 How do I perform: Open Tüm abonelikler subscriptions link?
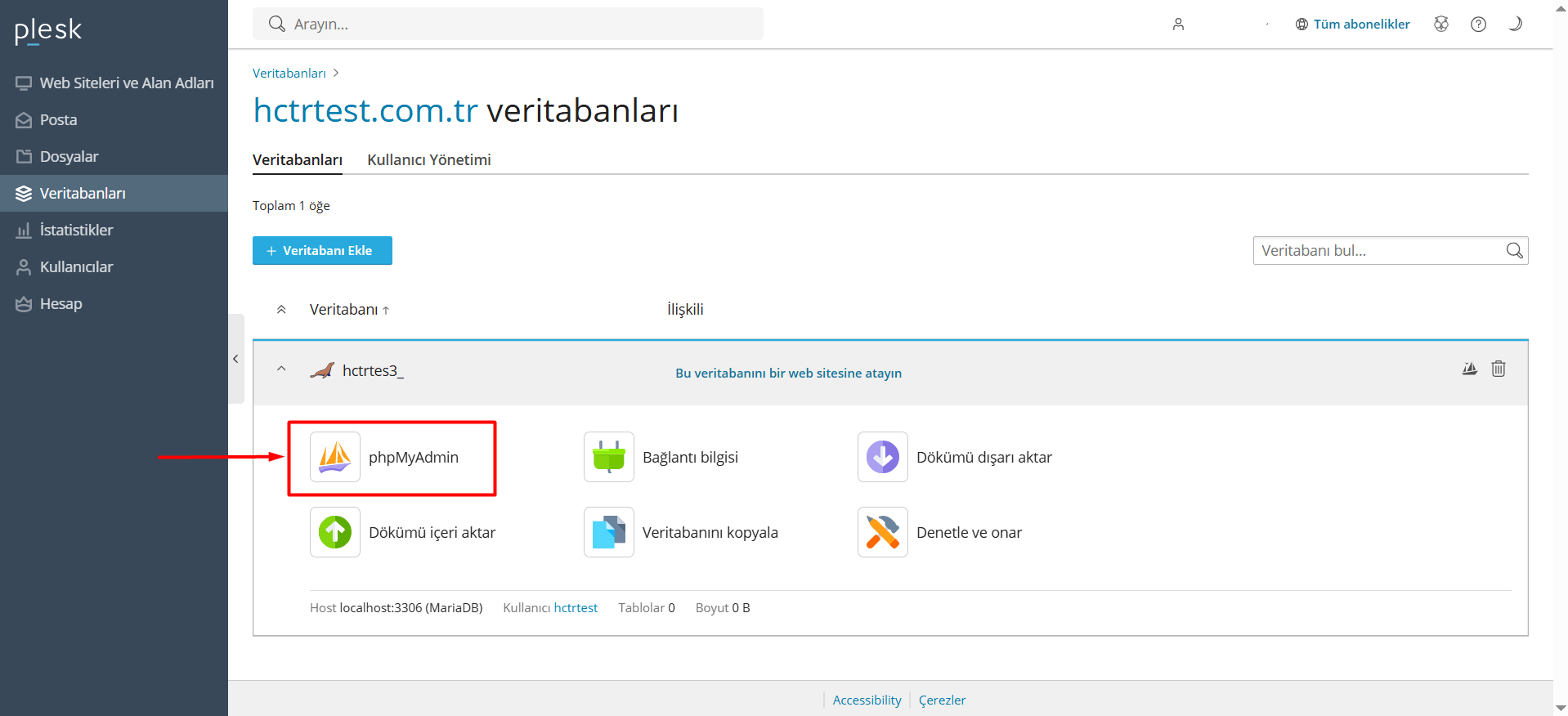(1353, 24)
